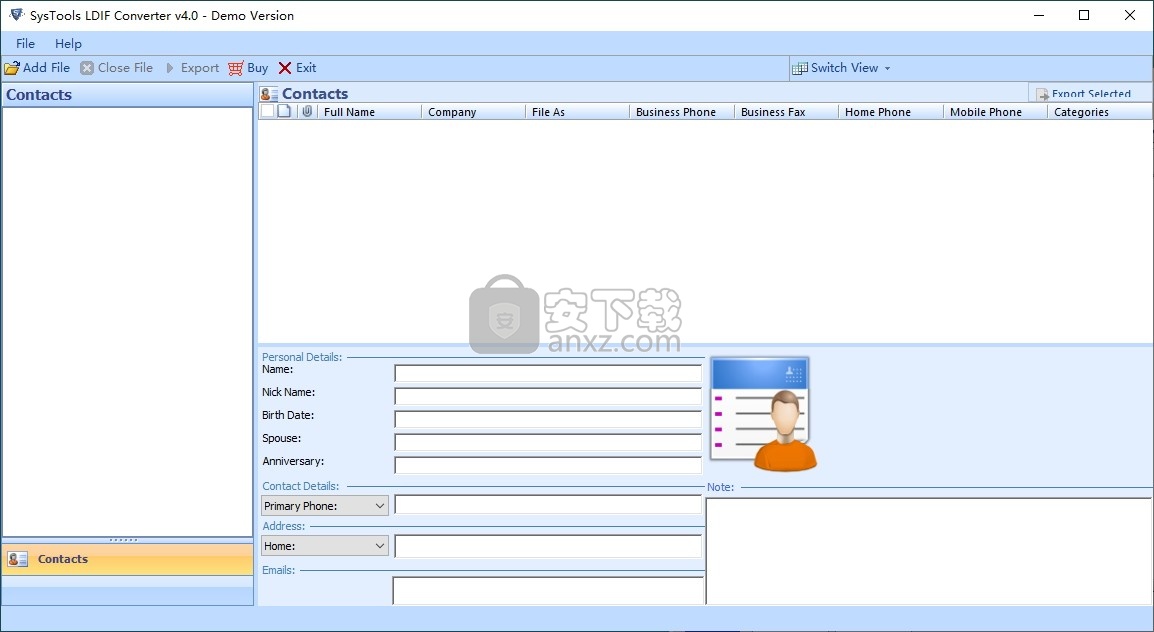The image size is (1154, 632).
Task: Click the attachment paperclip column icon
Action: coord(307,111)
